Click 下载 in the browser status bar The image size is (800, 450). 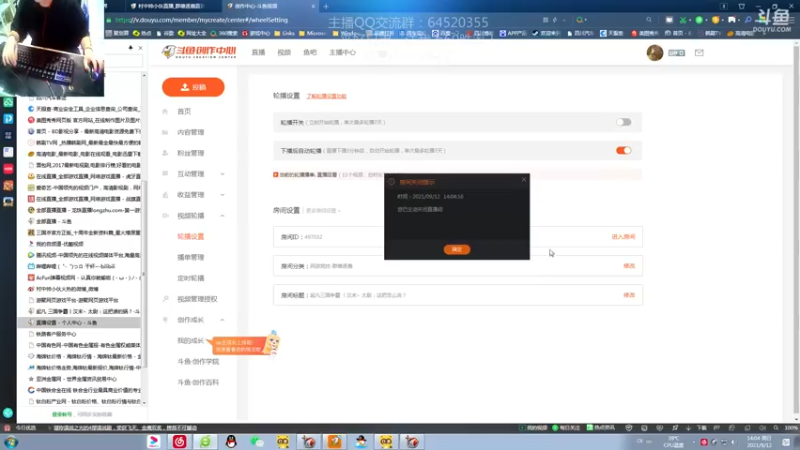[x=702, y=428]
